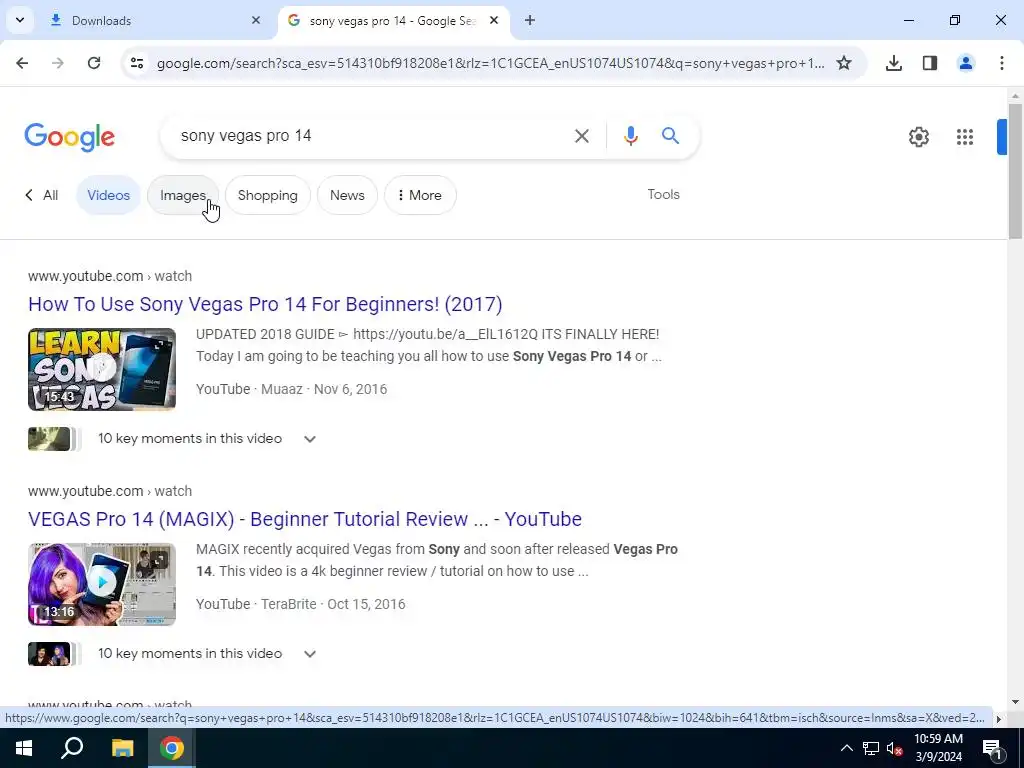
Task: Click the Google logo
Action: click(x=69, y=137)
